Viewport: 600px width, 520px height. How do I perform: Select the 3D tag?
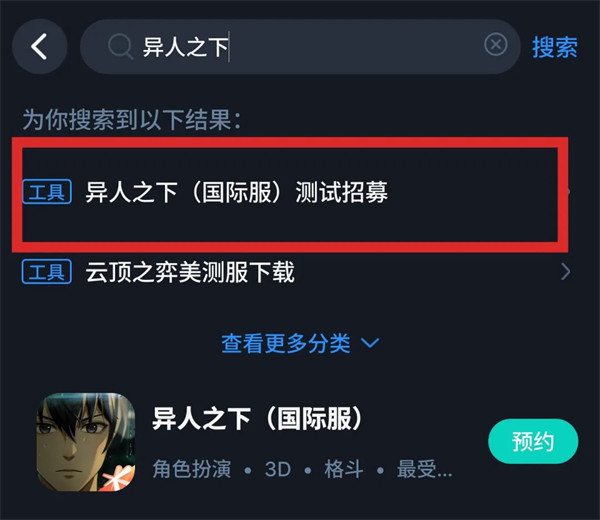tap(278, 469)
